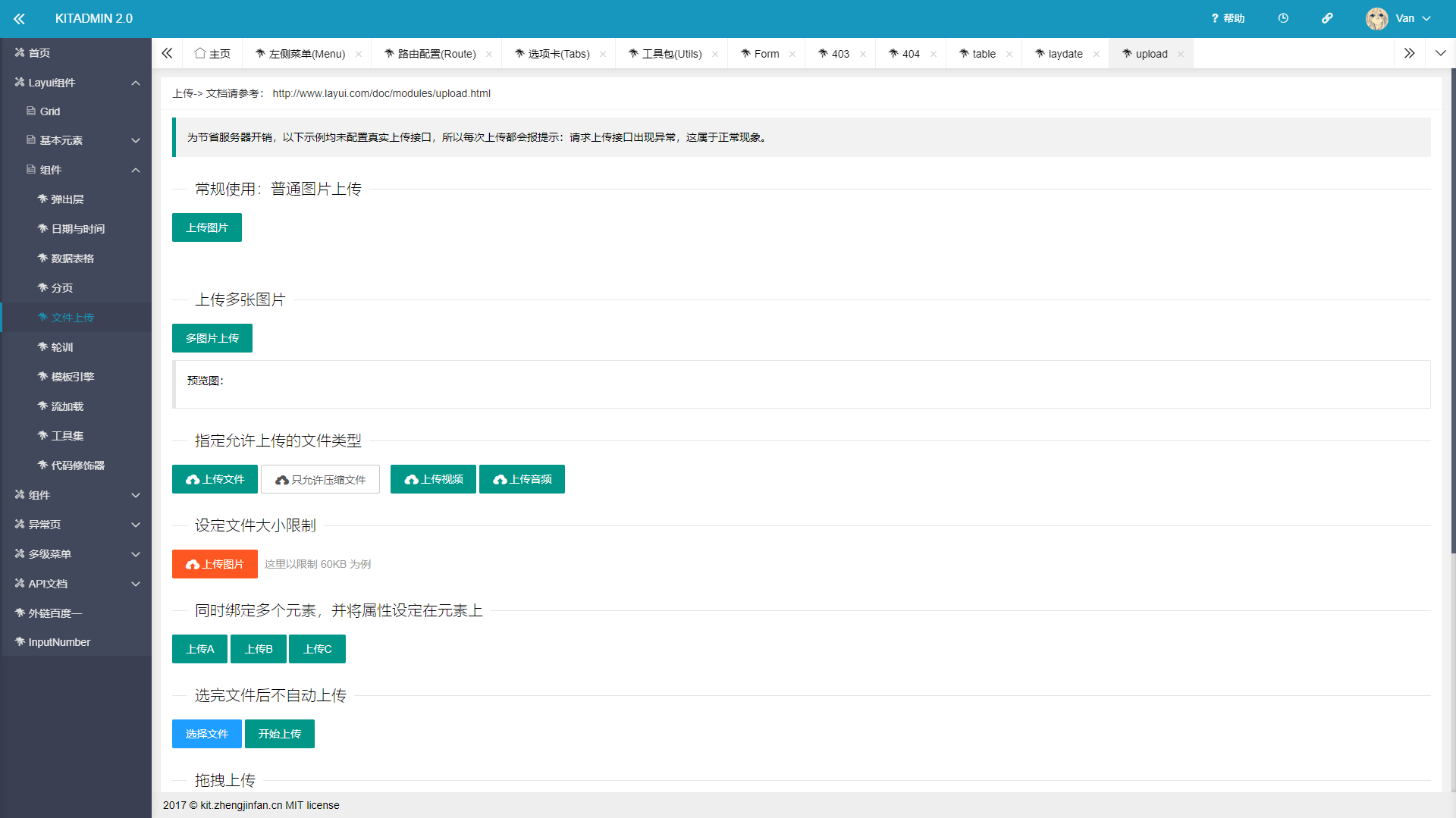The height and width of the screenshot is (818, 1456).
Task: Open 工具集 menu item
Action: [76, 436]
